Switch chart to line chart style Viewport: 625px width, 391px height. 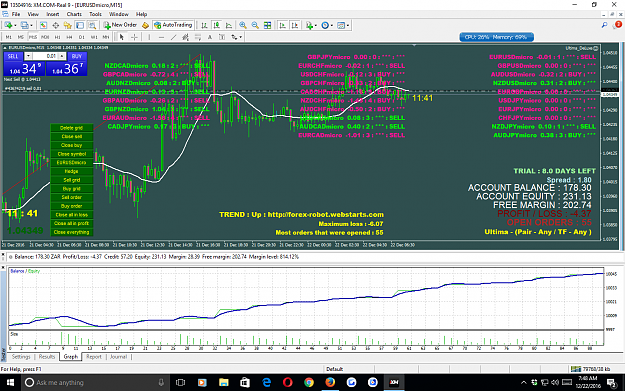(229, 25)
